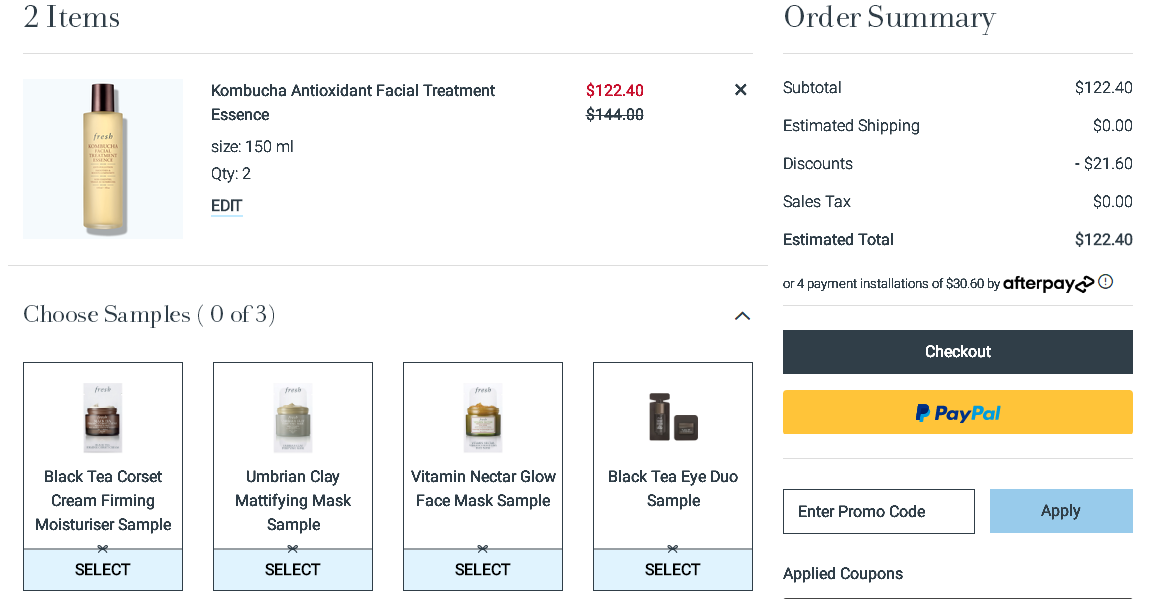1160x599 pixels.
Task: Click Kombucha Essence bottle product image
Action: tap(103, 159)
